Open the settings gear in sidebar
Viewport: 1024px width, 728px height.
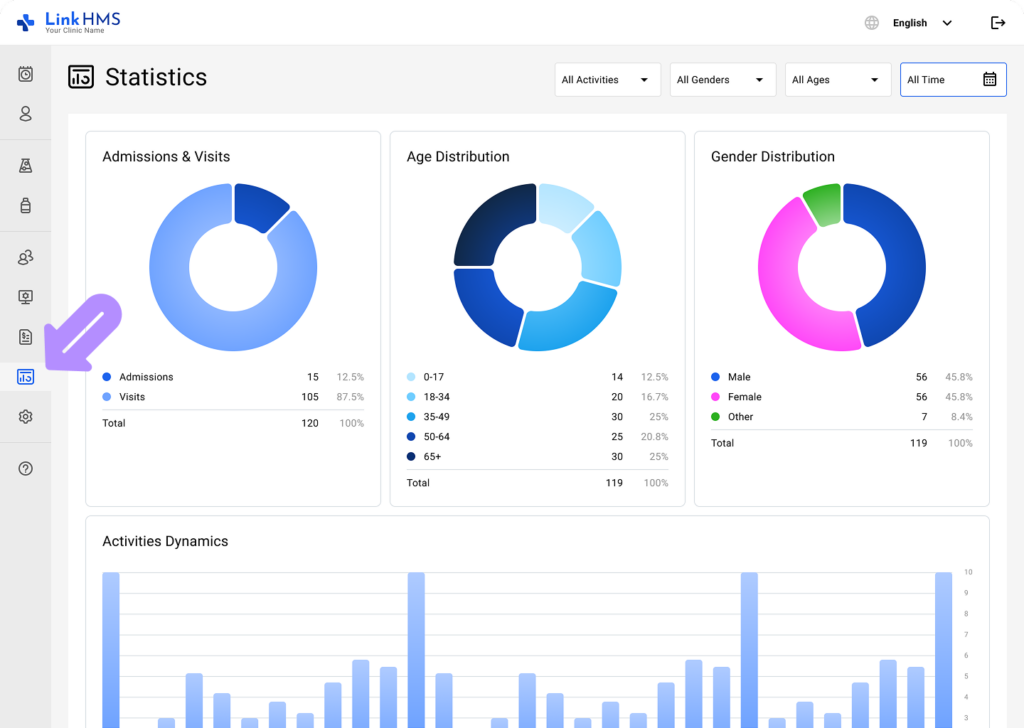pos(26,417)
